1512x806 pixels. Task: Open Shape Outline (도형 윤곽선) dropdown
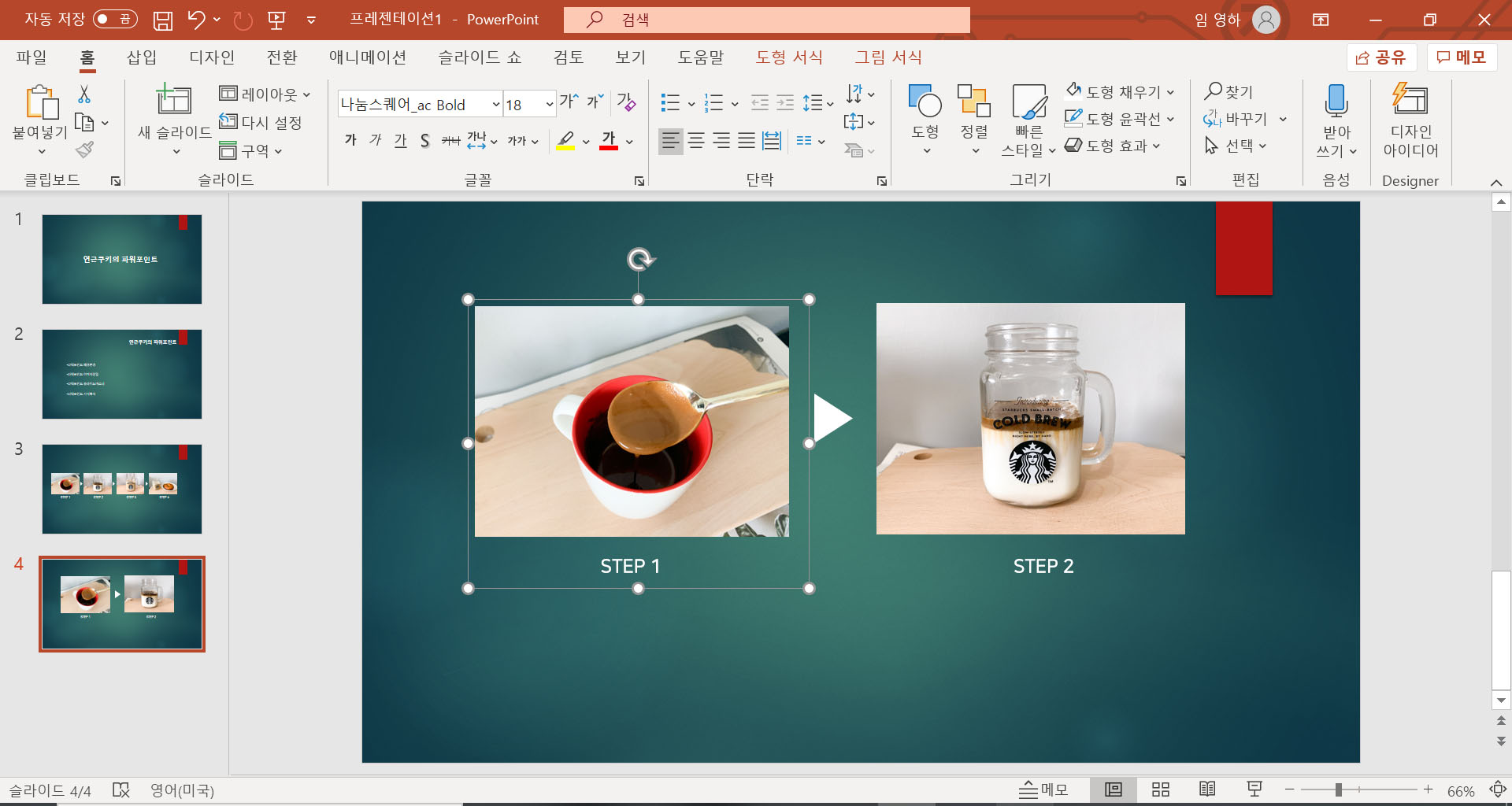coord(1170,119)
